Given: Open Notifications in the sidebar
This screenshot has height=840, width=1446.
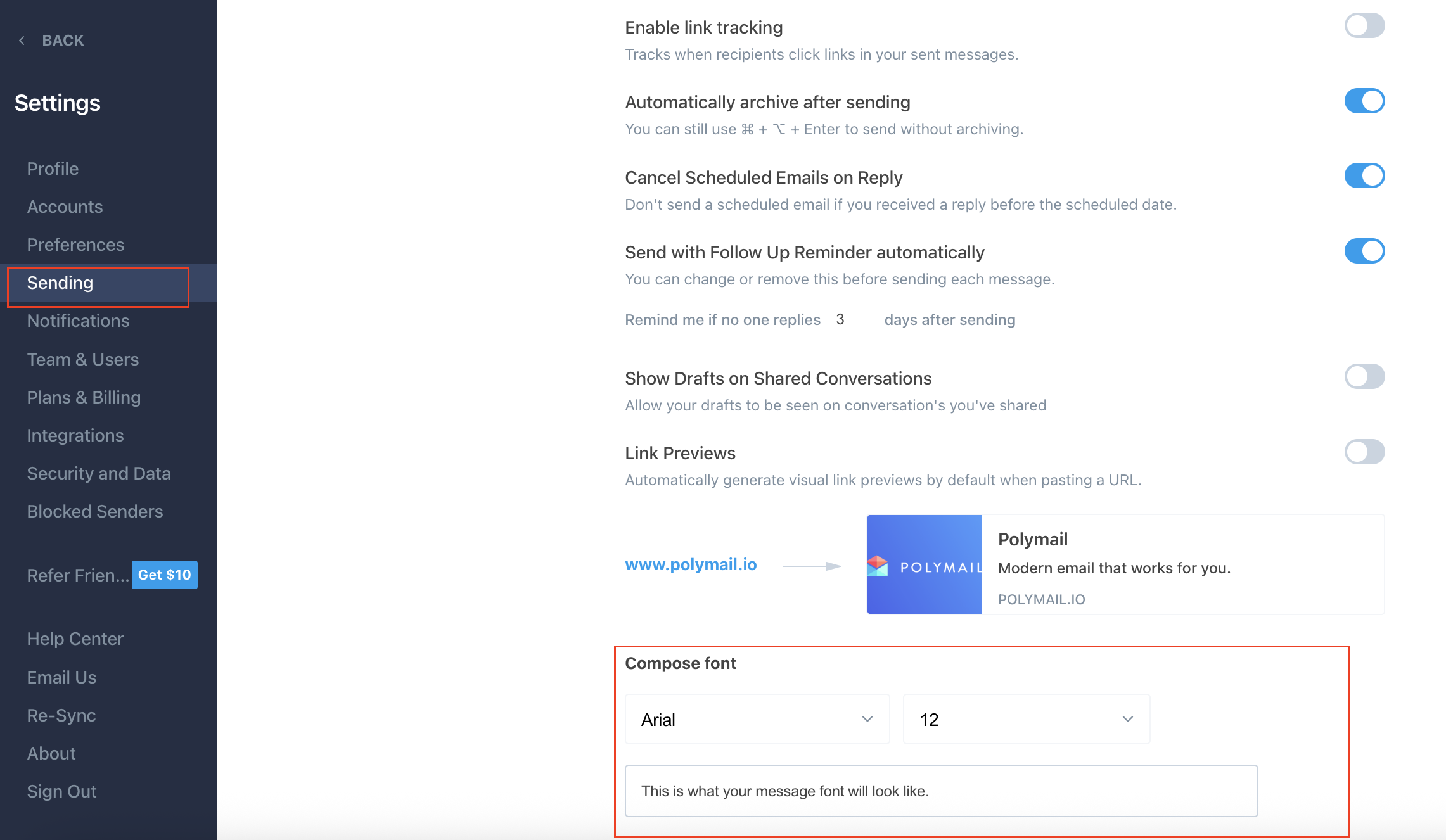Looking at the screenshot, I should 78,321.
